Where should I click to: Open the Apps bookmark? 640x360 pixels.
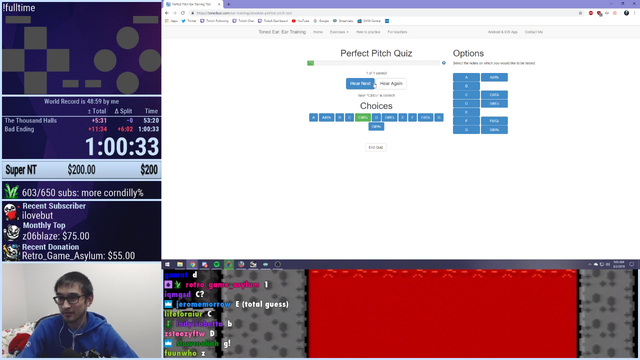(x=171, y=21)
